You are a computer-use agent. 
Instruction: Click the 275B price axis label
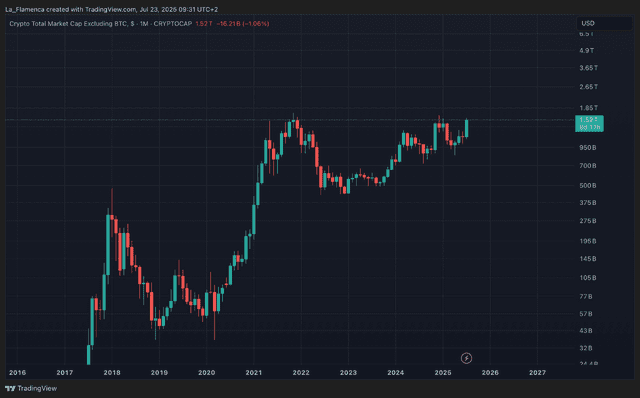pos(588,221)
